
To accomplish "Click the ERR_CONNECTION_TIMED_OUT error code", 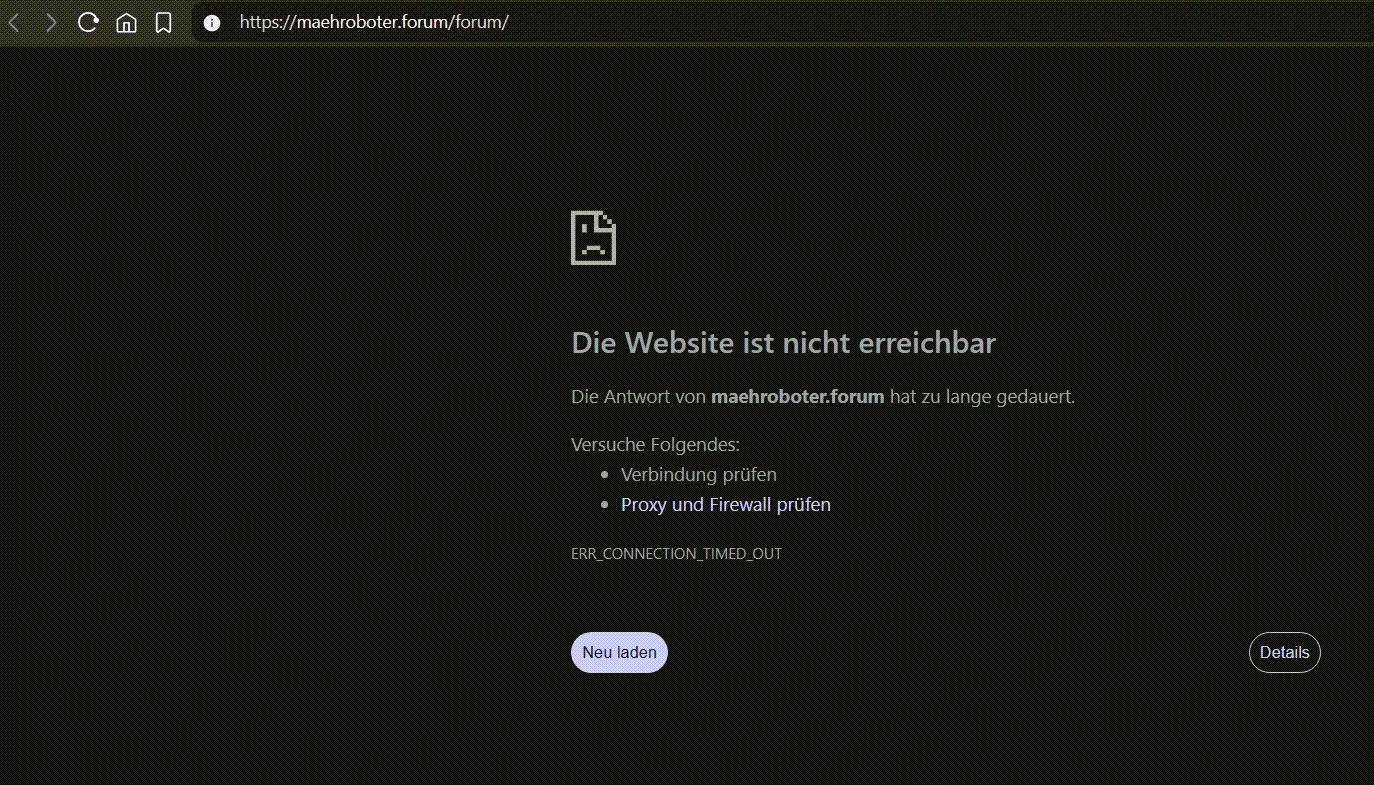I will click(676, 553).
